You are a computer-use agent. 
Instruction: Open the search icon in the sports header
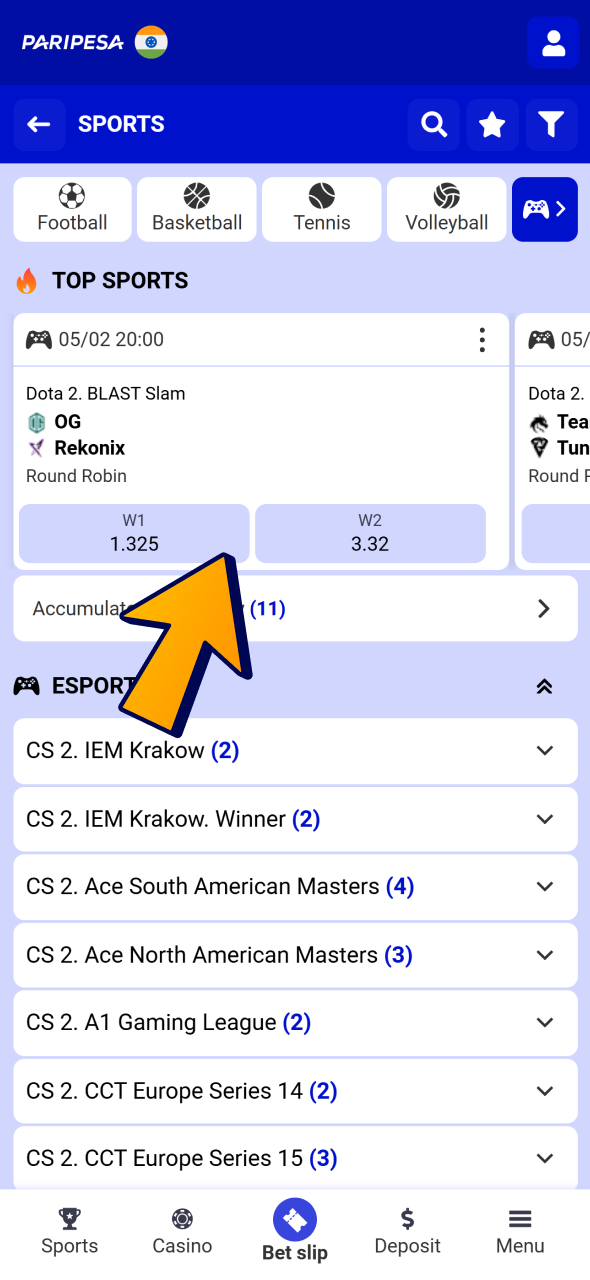coord(433,124)
